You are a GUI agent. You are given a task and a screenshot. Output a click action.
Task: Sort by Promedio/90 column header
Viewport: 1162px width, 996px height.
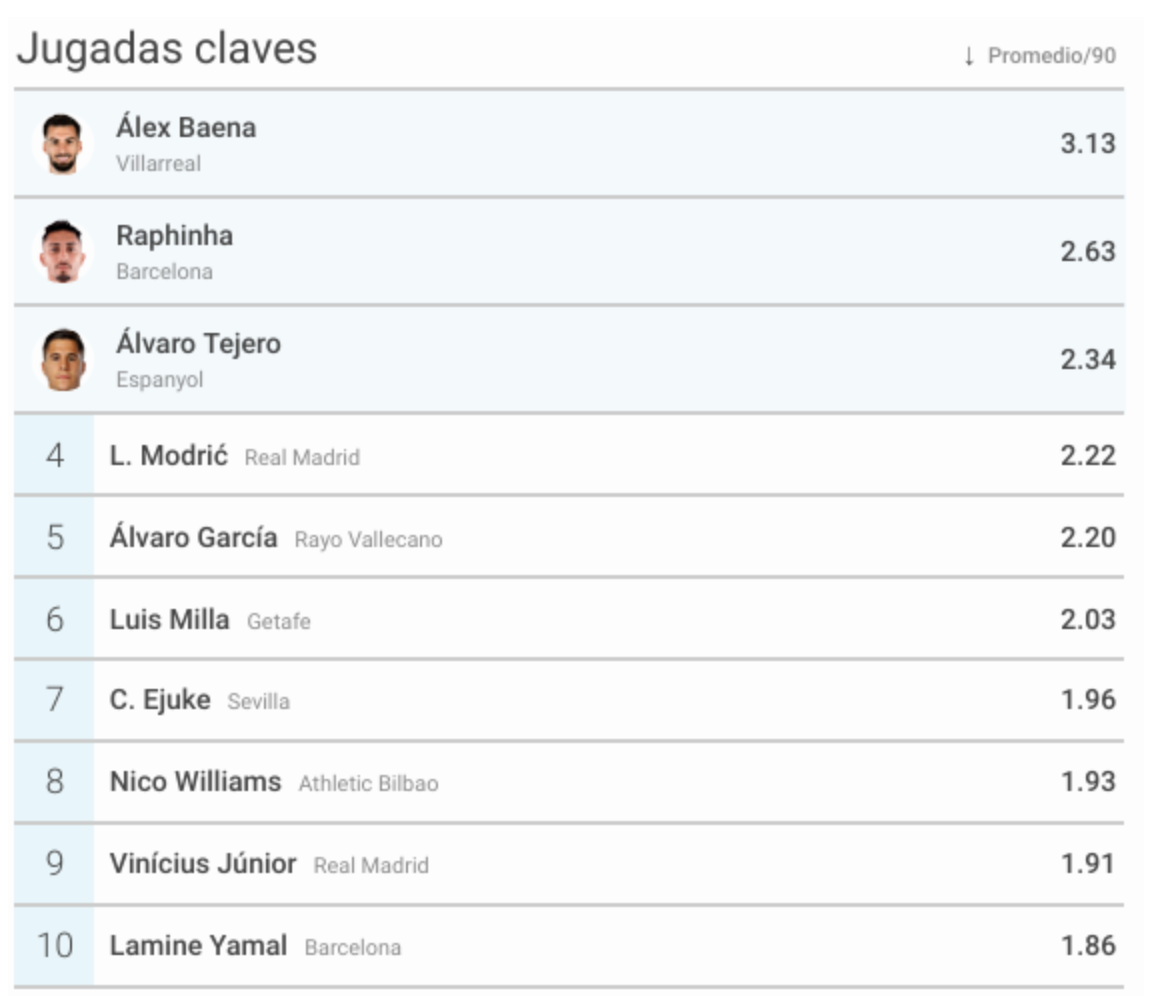1052,56
